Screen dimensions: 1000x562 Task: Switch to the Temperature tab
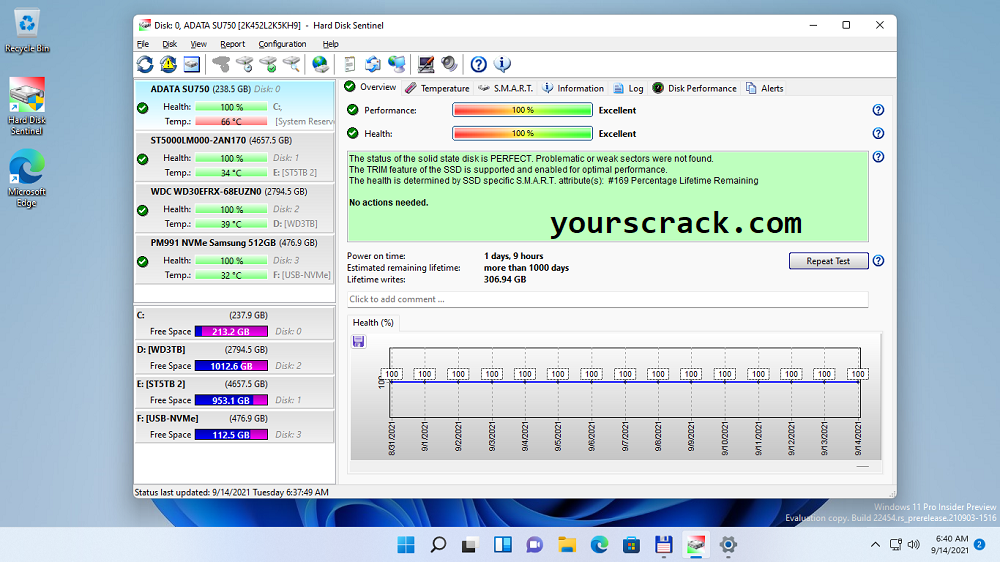click(x=438, y=89)
